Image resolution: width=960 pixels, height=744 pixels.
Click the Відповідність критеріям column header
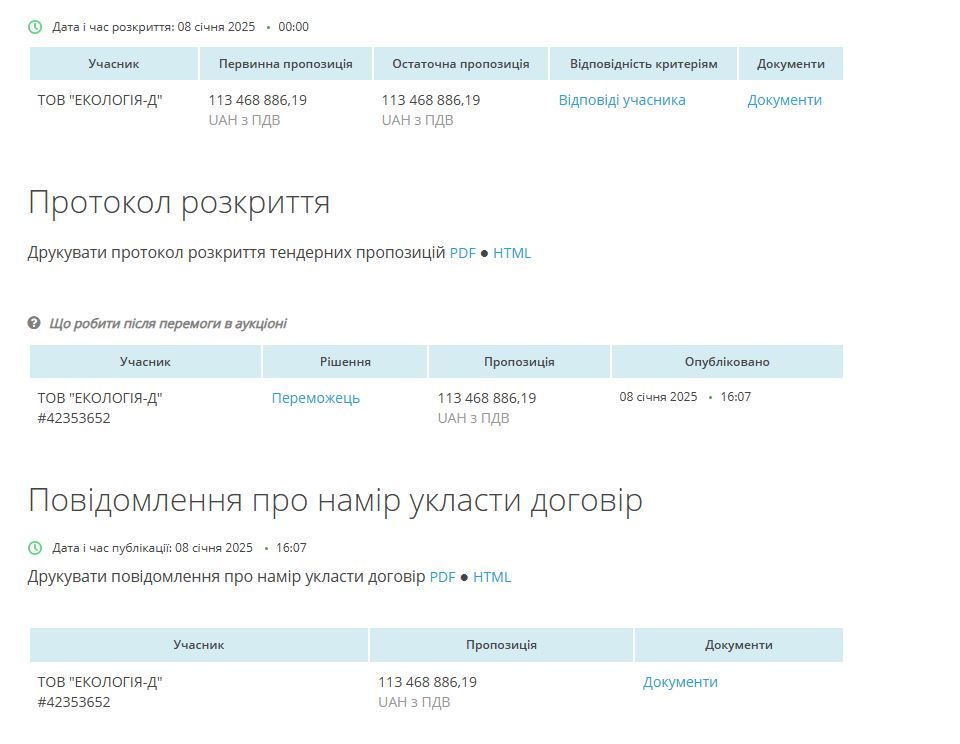tap(642, 63)
